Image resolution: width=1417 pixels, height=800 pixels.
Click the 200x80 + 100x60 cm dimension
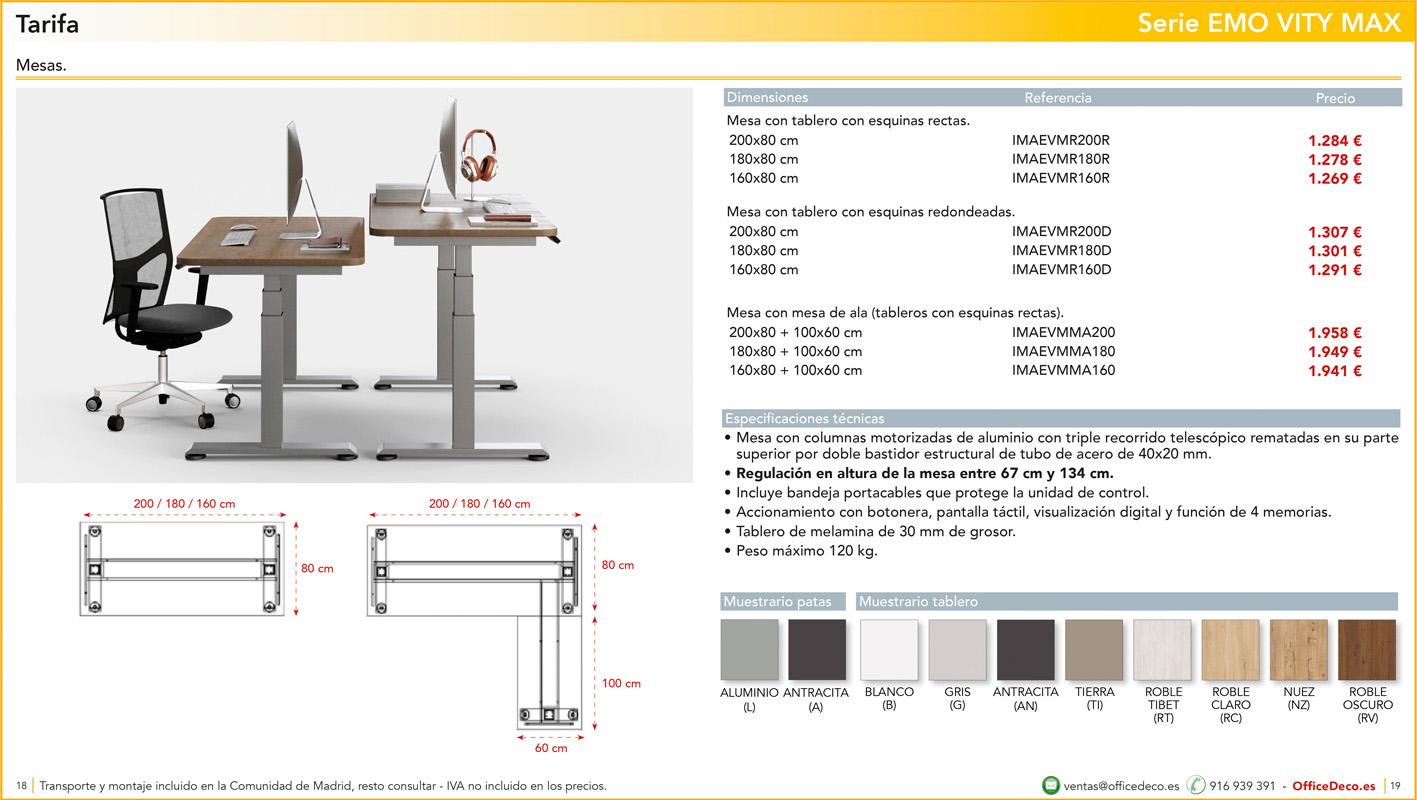point(795,333)
